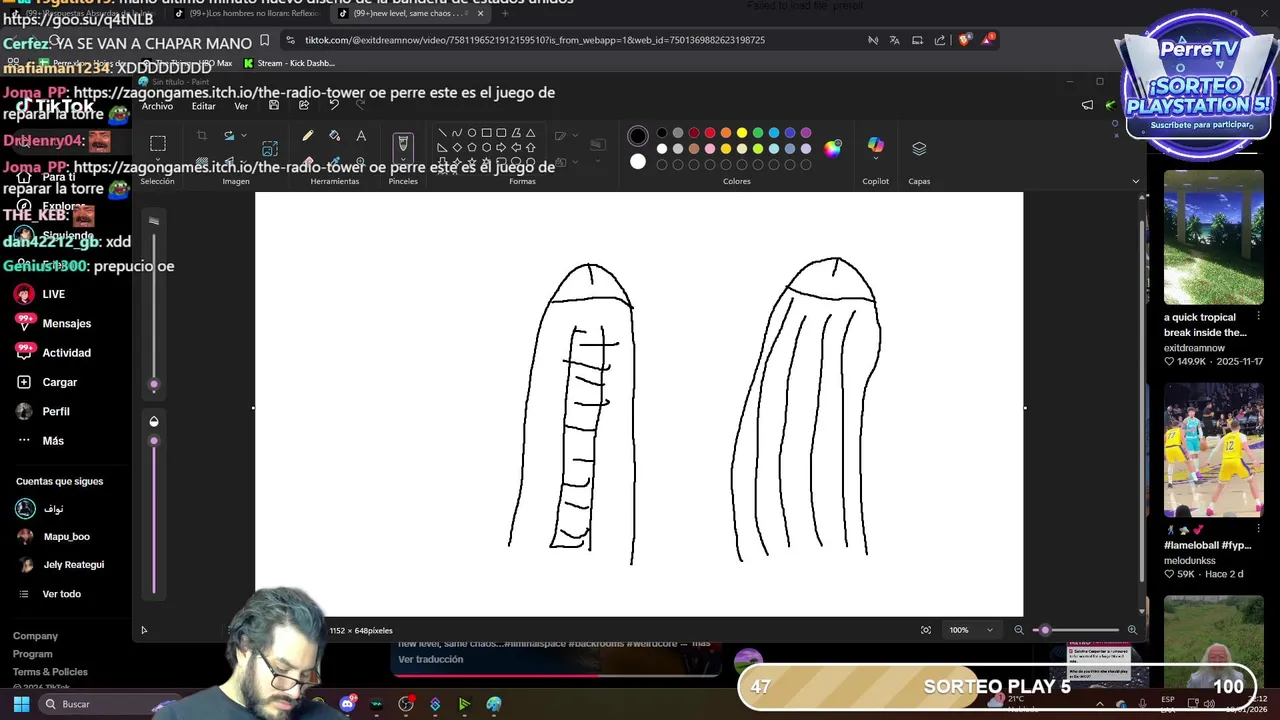This screenshot has width=1280, height=720.
Task: Switch to the 'new level, same chaos' tab
Action: coord(410,14)
